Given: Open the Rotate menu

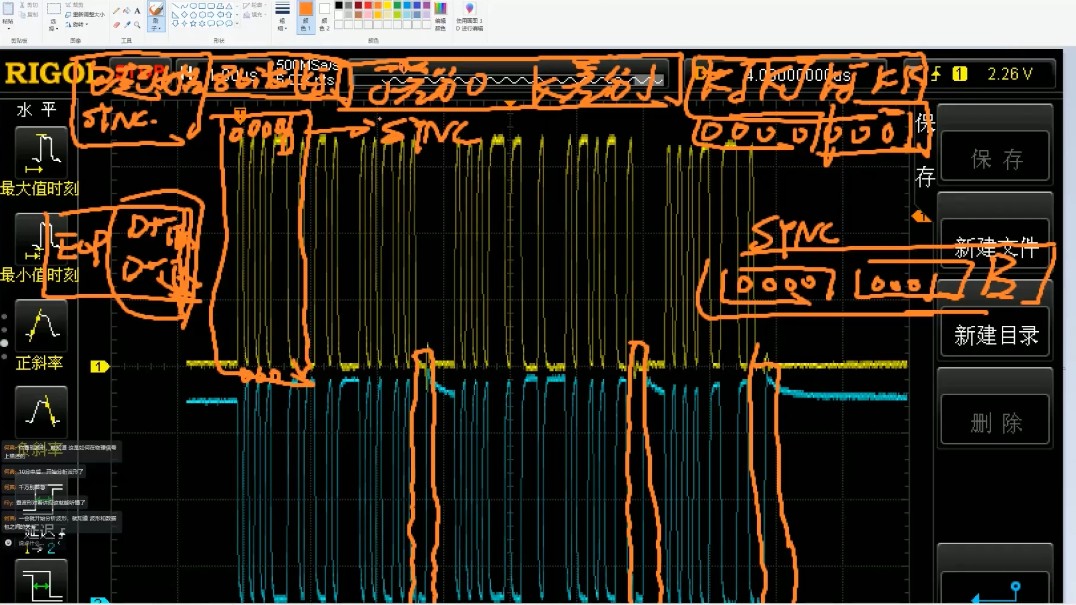Looking at the screenshot, I should tap(78, 24).
